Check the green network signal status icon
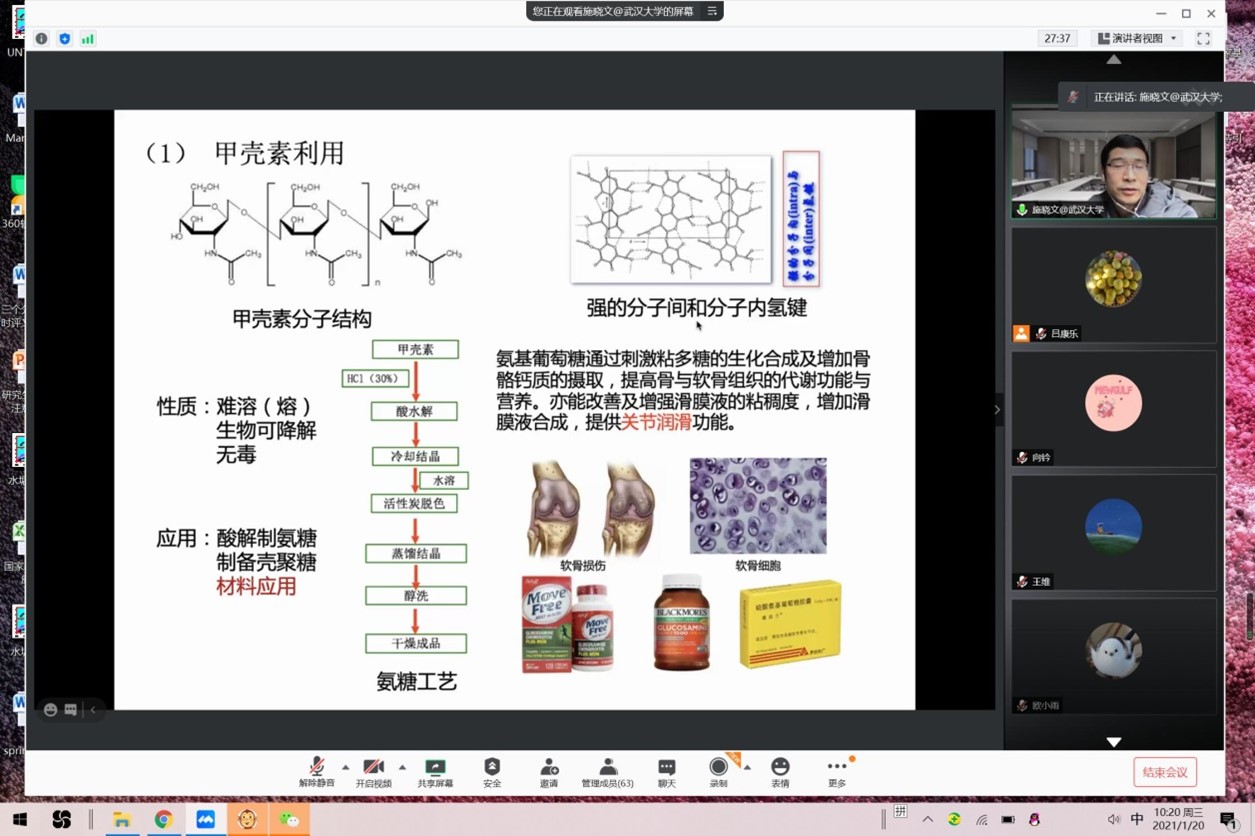Viewport: 1255px width, 836px height. click(88, 38)
